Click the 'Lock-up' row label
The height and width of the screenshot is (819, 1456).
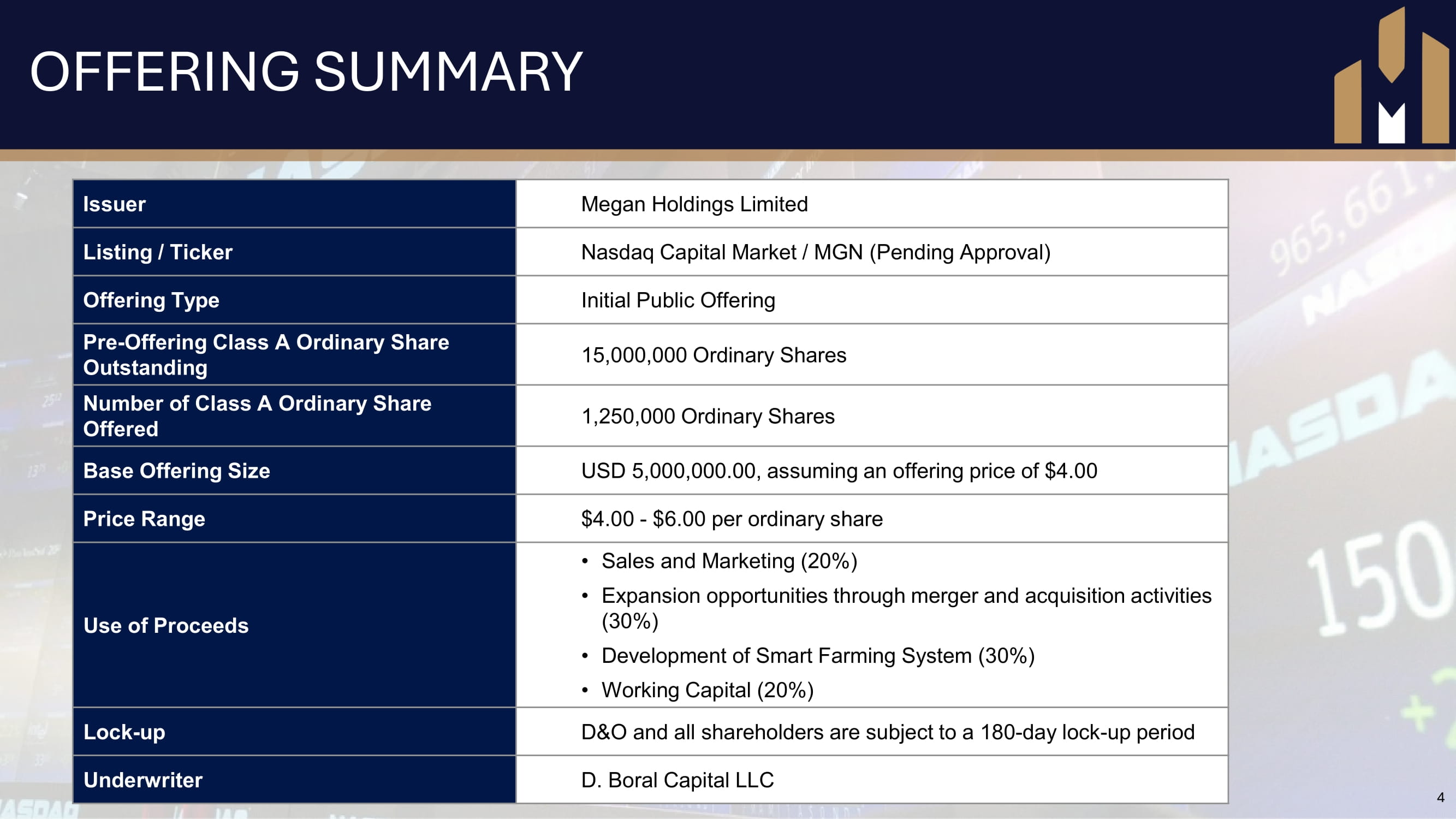coord(124,732)
